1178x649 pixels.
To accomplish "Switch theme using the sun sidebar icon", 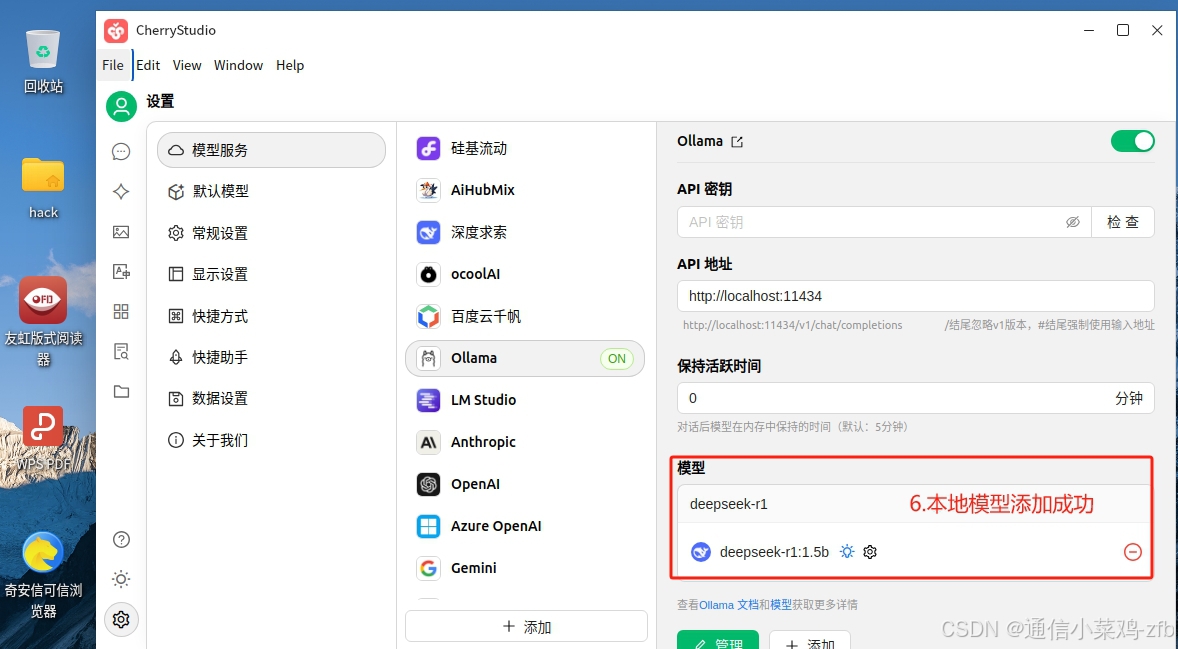I will pos(121,579).
